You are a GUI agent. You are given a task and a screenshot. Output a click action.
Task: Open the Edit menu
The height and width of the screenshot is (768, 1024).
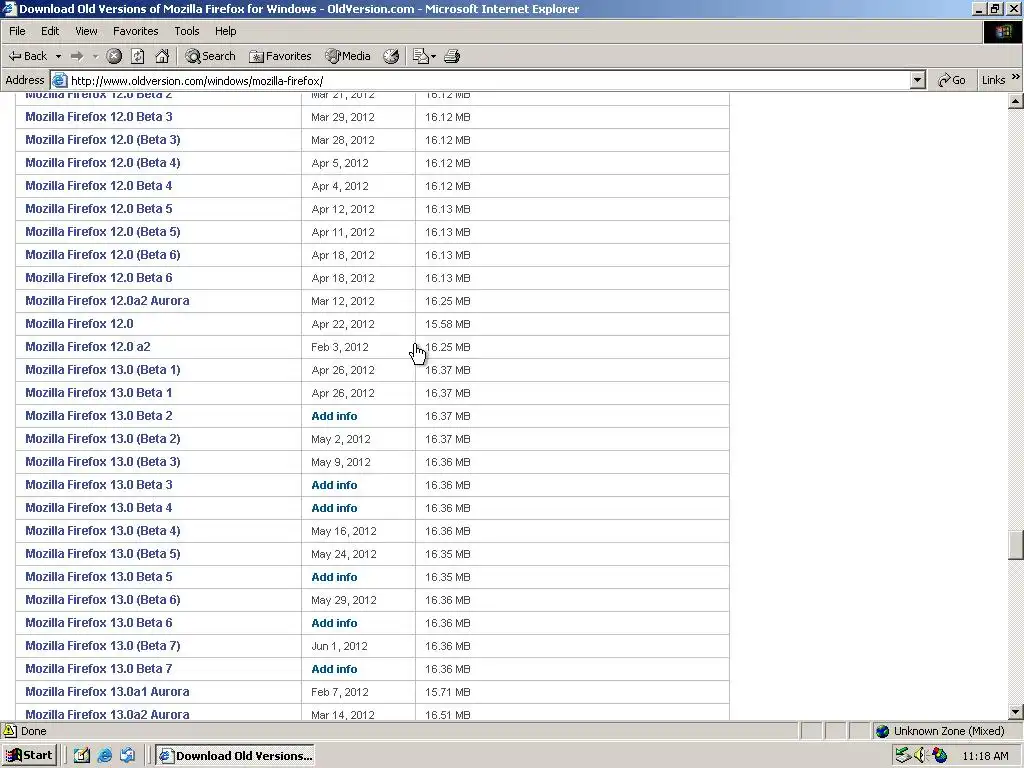click(50, 31)
